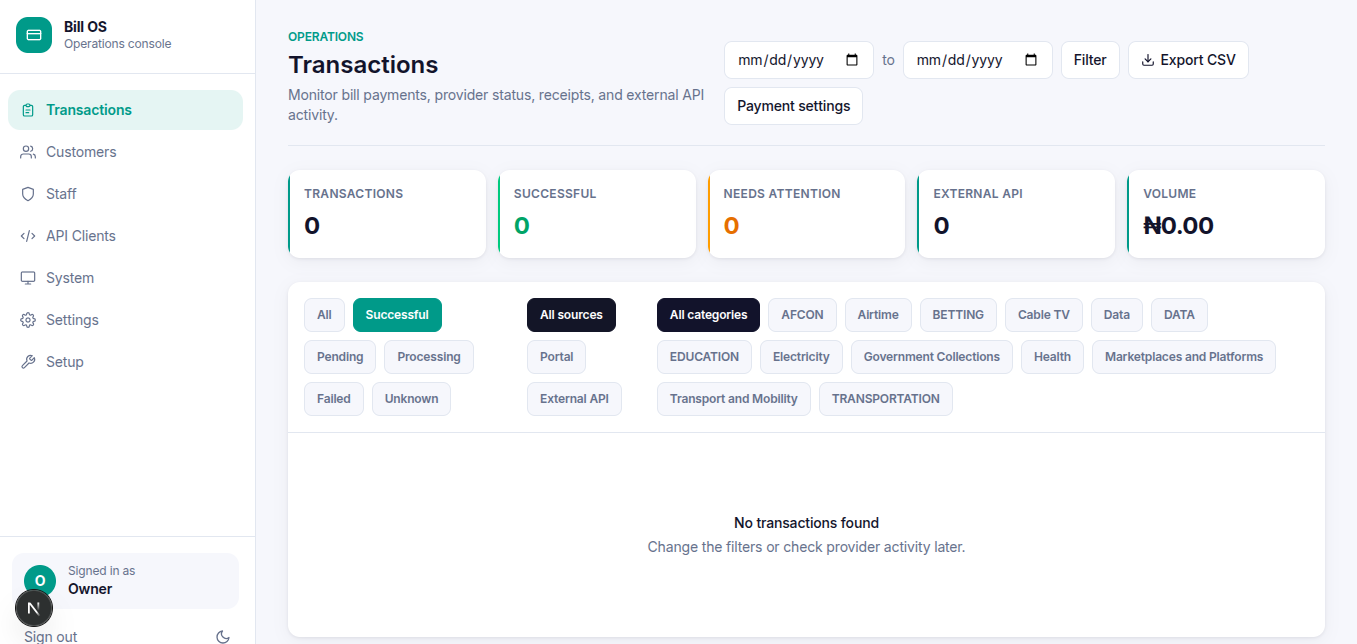
Task: Click the "No transactions found" message
Action: pyautogui.click(x=806, y=523)
